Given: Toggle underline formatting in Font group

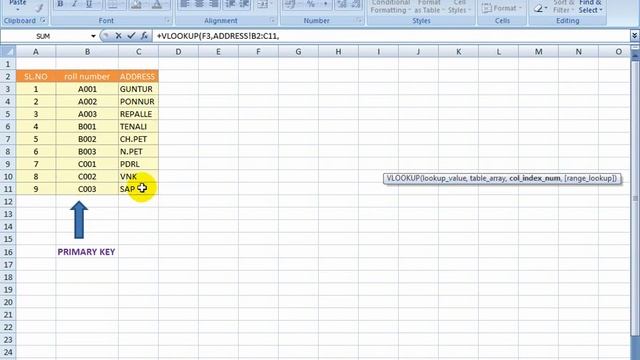Looking at the screenshot, I should 89,4.
